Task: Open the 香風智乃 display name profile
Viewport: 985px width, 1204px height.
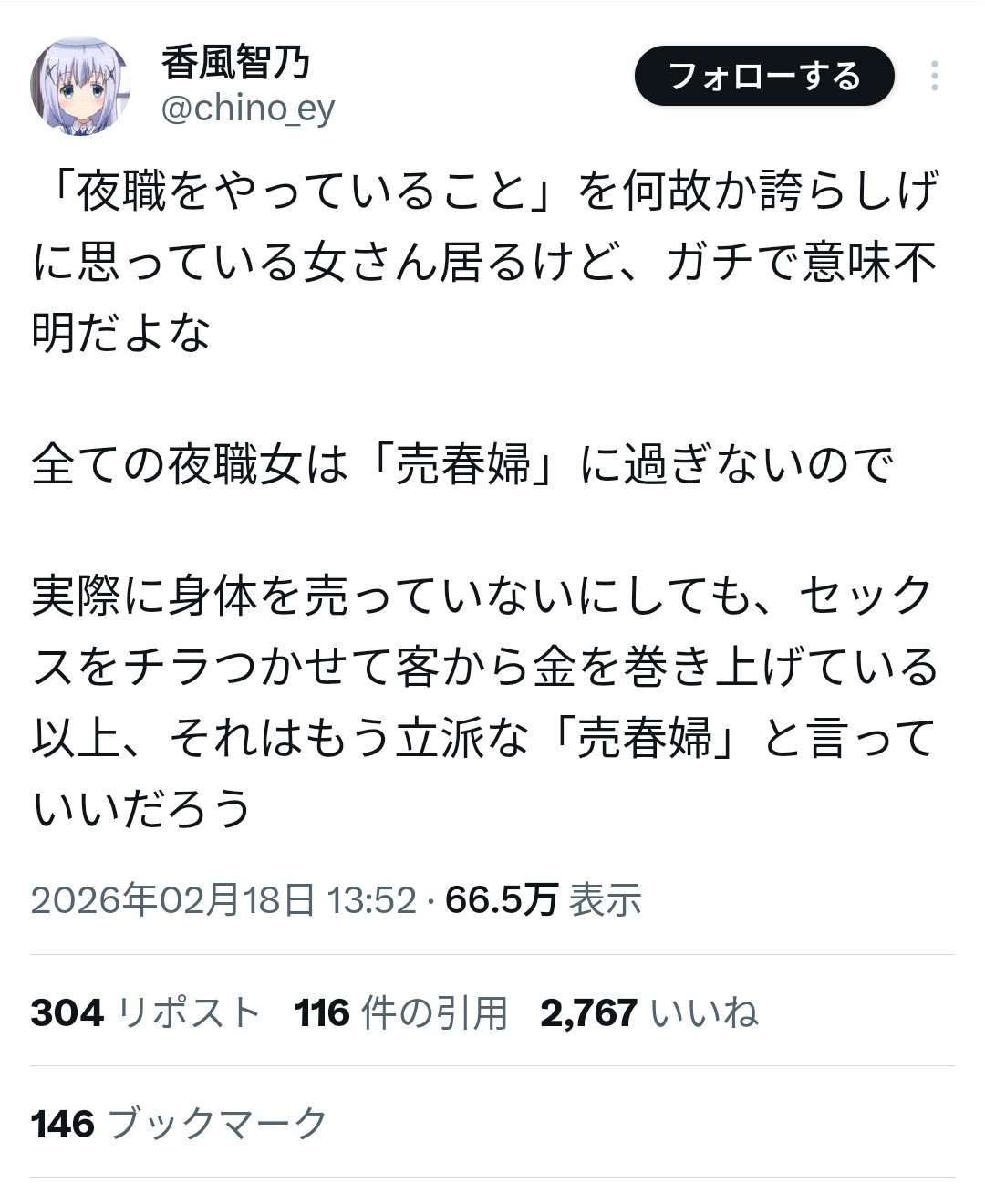Action: pos(236,62)
